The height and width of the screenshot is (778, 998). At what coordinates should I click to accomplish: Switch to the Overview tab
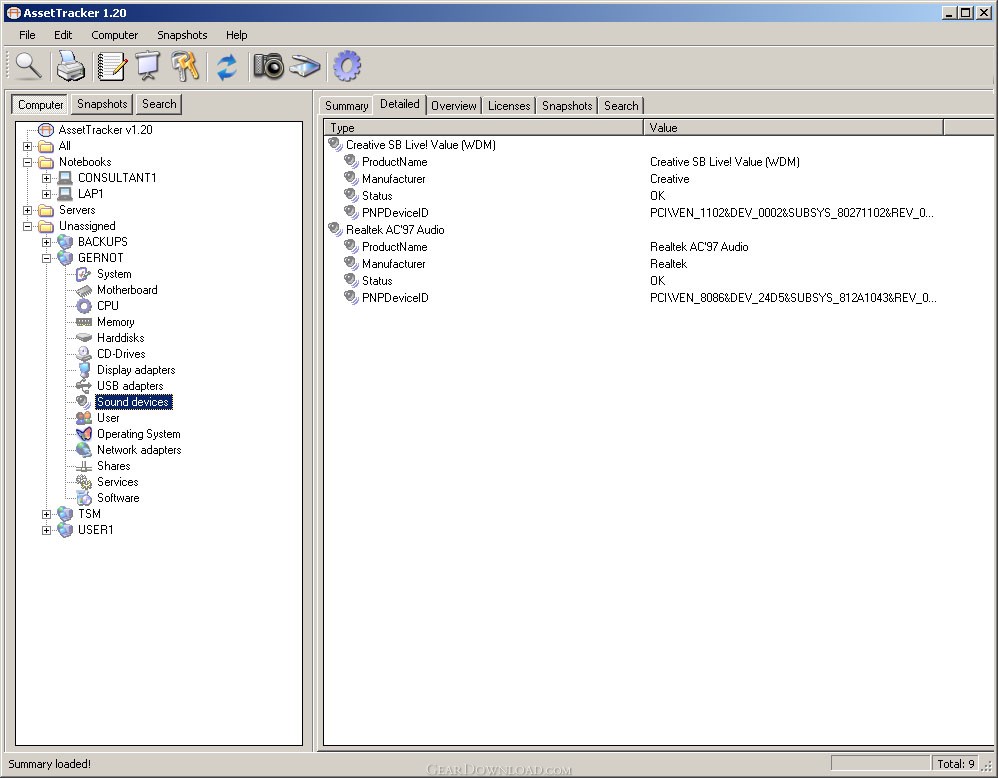pos(454,106)
